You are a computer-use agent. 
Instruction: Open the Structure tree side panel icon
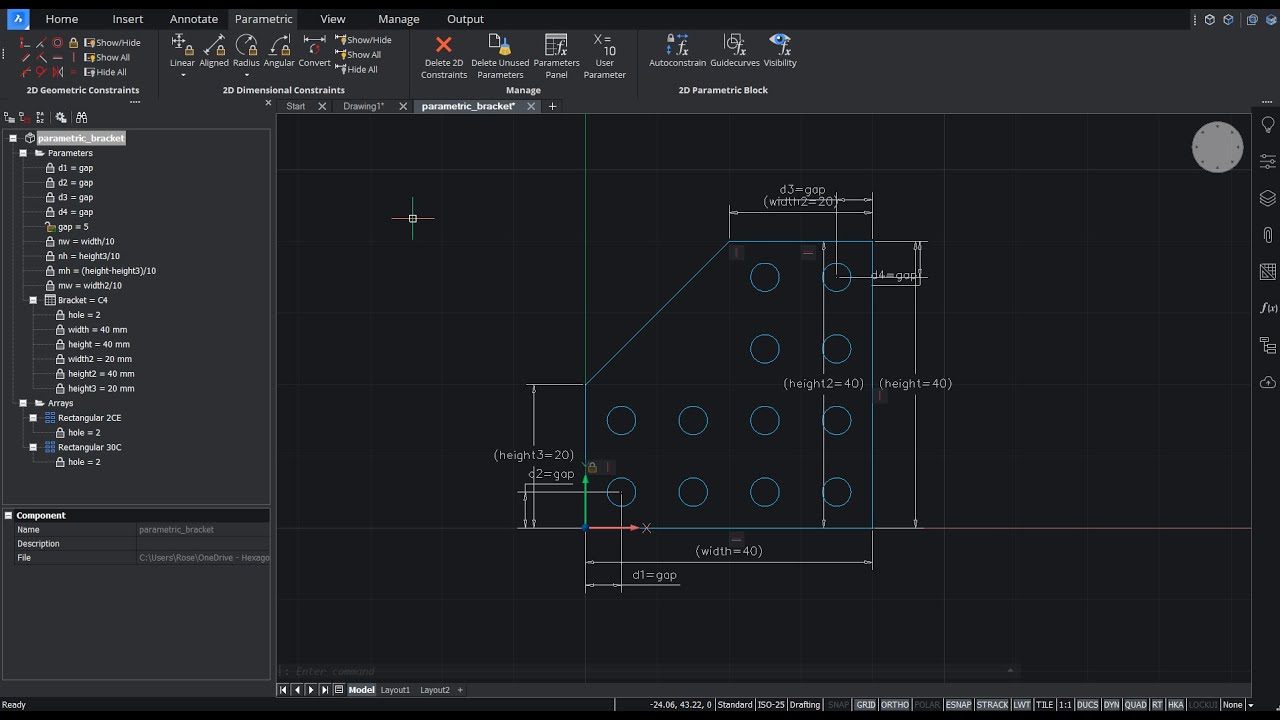coord(1267,345)
